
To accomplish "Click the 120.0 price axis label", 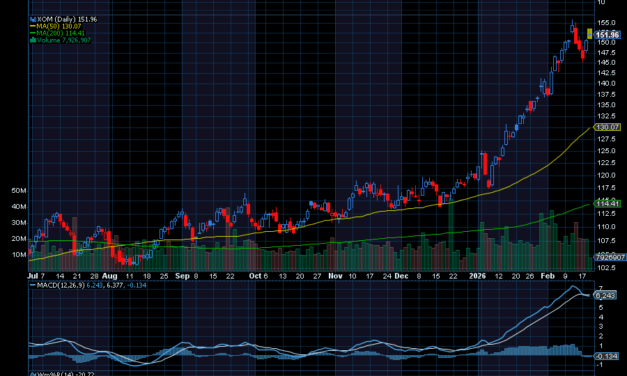I will tap(606, 175).
